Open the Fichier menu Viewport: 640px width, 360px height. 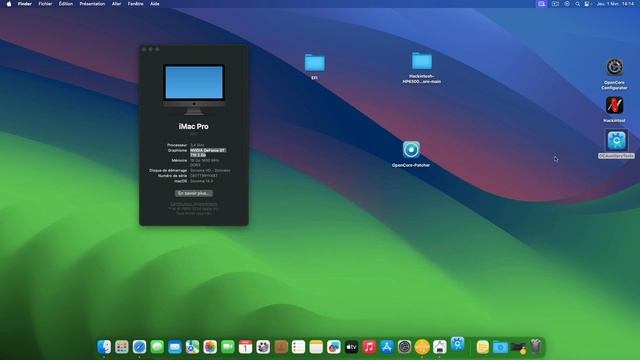coord(45,4)
